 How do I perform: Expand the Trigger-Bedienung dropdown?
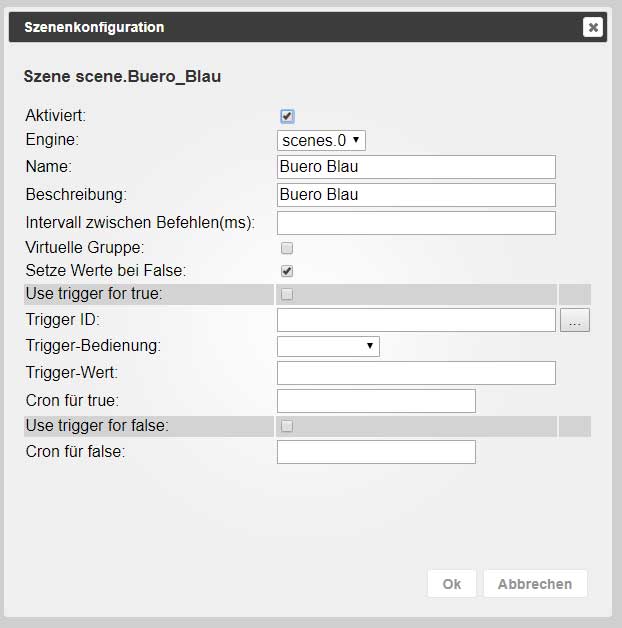328,346
